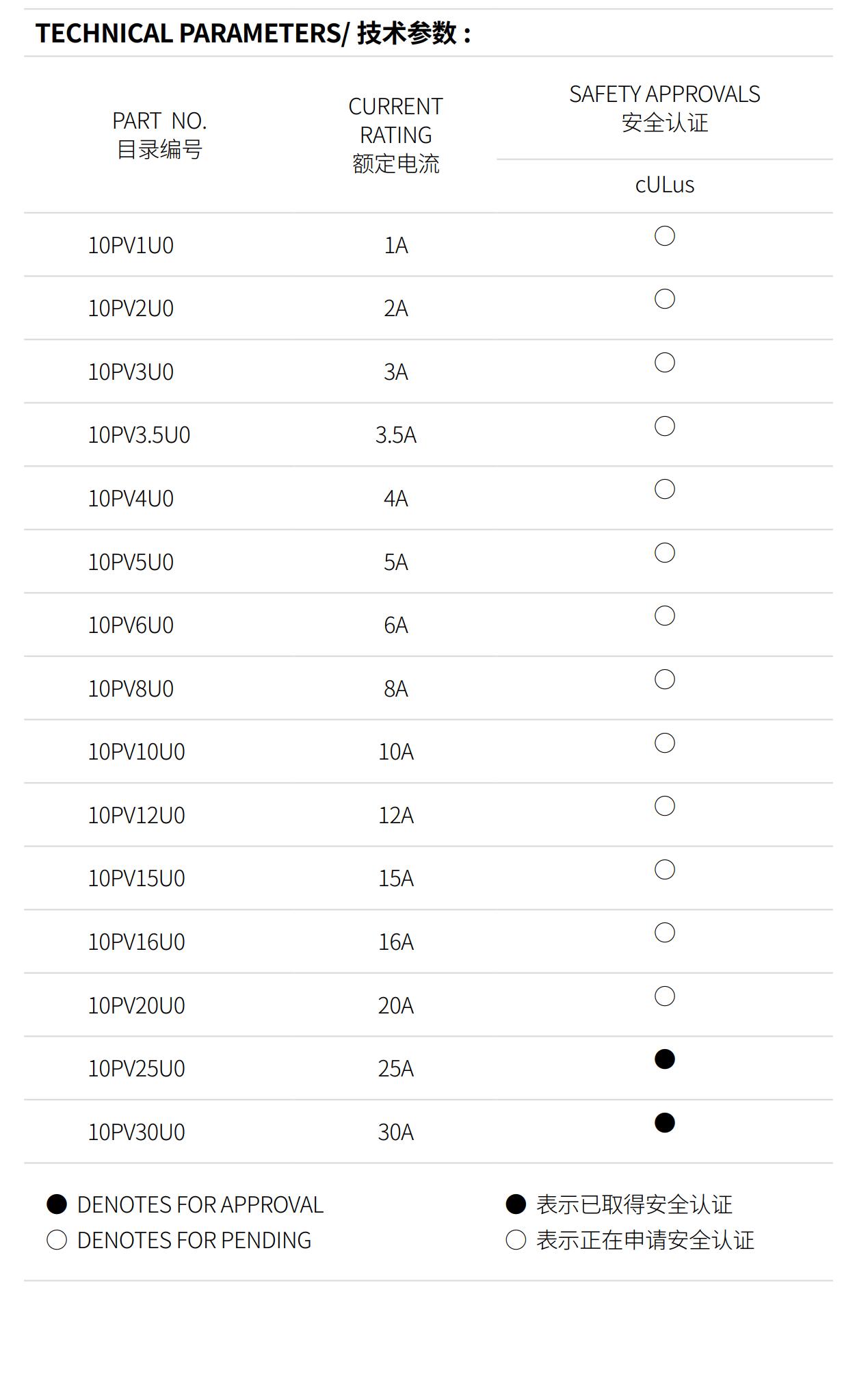Click the pending circle in the 10PV20U0 row
The width and height of the screenshot is (868, 1383).
point(664,996)
